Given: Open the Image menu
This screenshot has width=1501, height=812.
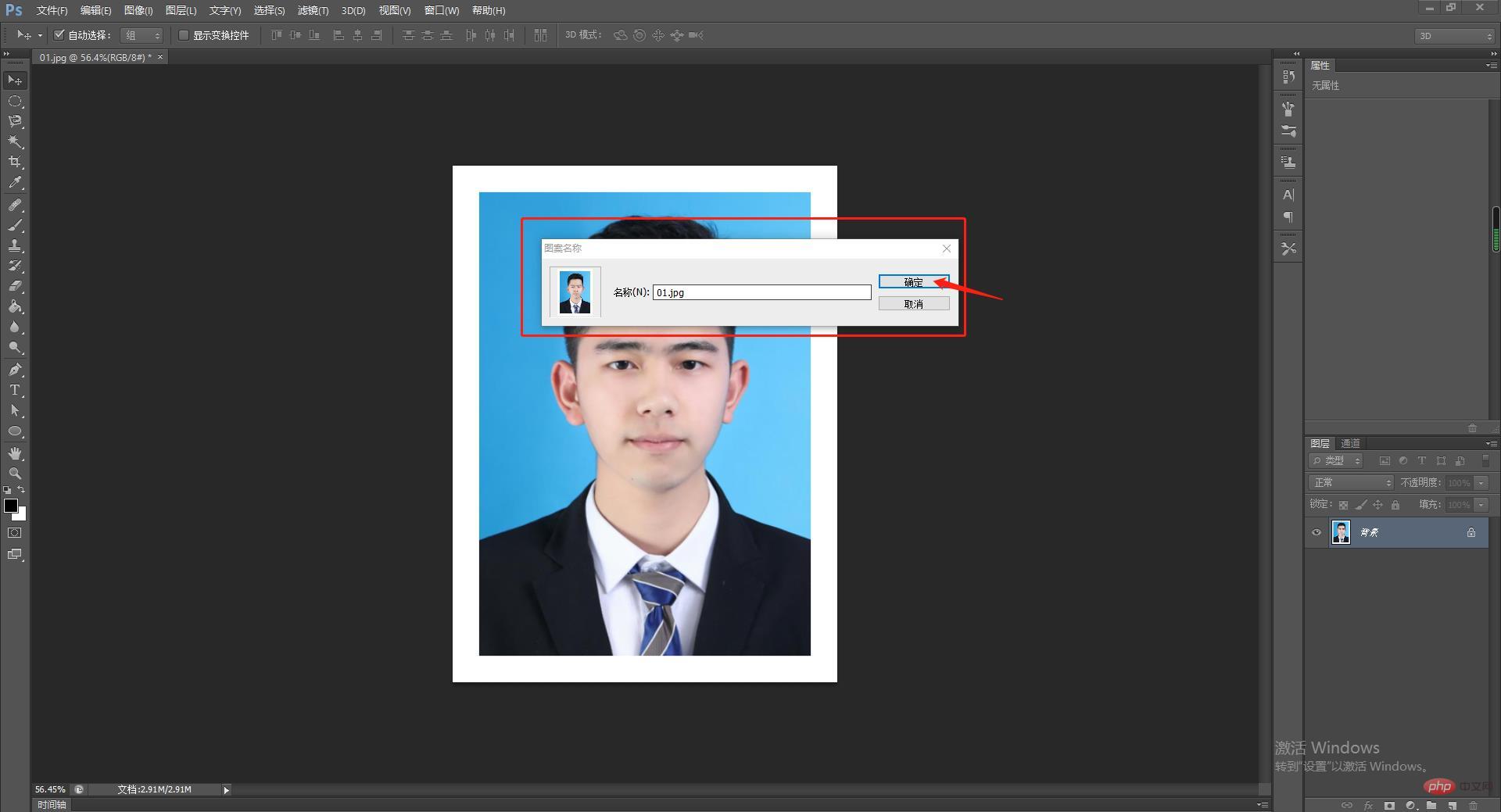Looking at the screenshot, I should coord(138,10).
